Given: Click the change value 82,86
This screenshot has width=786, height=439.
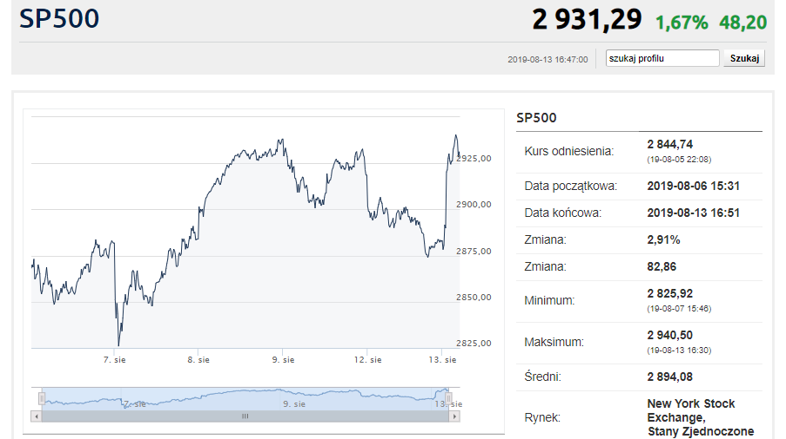Looking at the screenshot, I should pyautogui.click(x=662, y=267).
